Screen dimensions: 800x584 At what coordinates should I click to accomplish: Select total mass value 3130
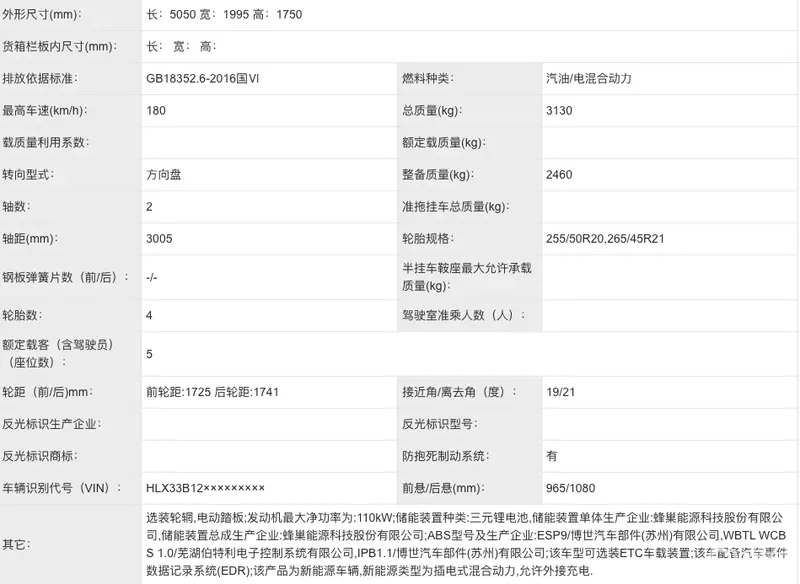tap(557, 111)
